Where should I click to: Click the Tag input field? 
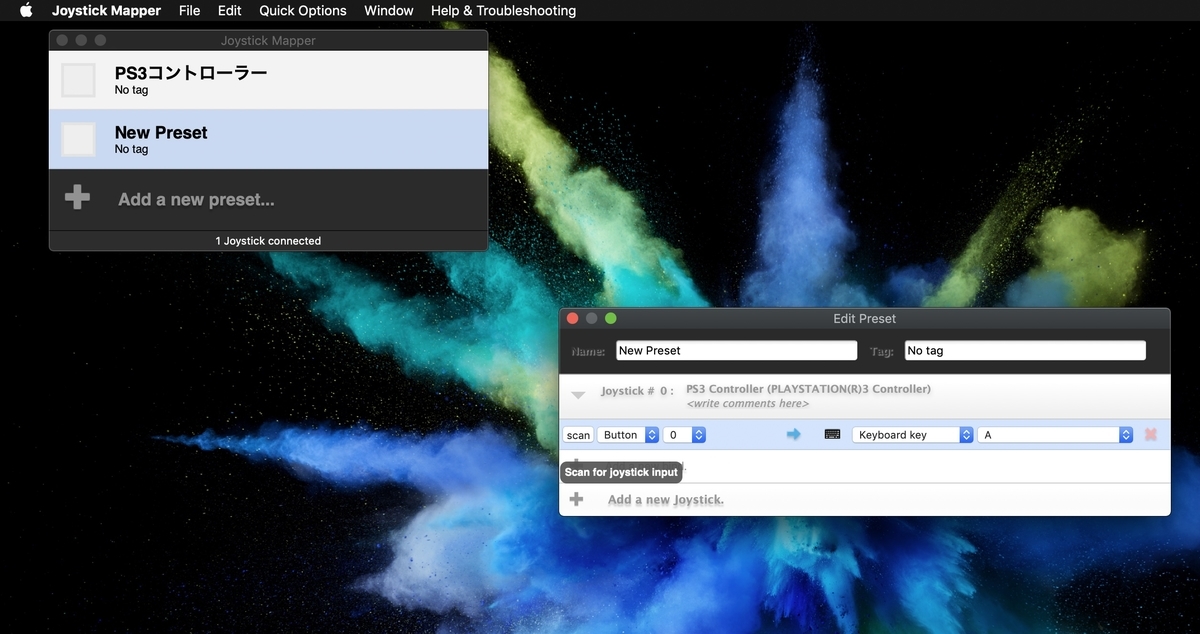point(1025,351)
